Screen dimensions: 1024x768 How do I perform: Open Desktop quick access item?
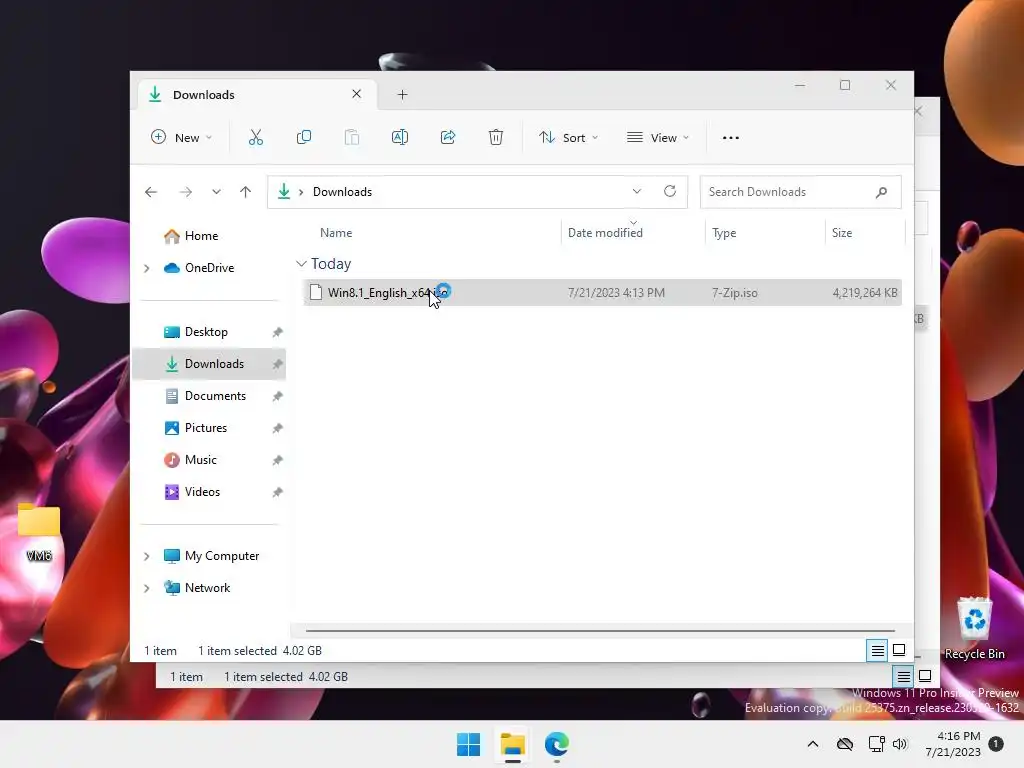tap(196, 332)
